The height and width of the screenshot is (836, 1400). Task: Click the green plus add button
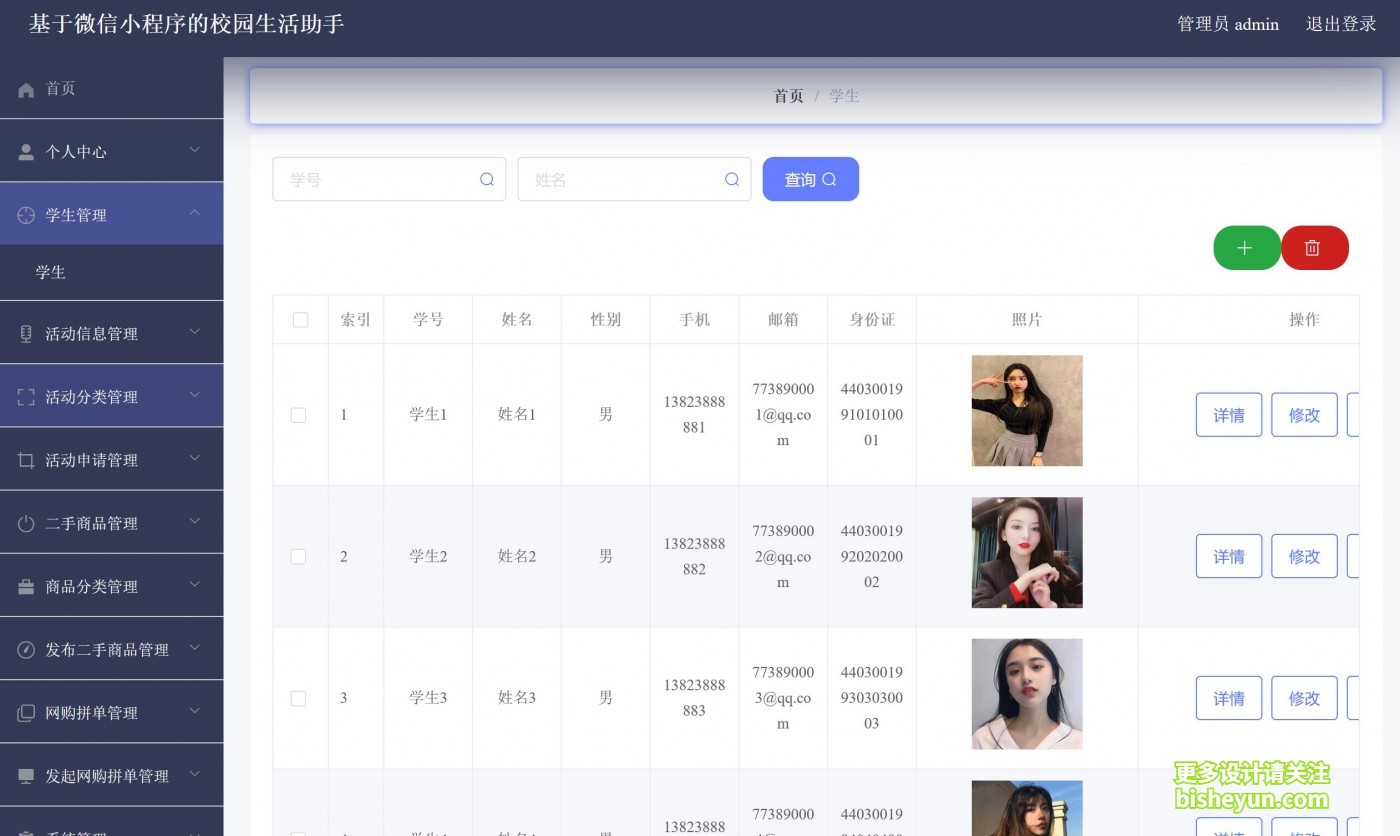coord(1246,248)
